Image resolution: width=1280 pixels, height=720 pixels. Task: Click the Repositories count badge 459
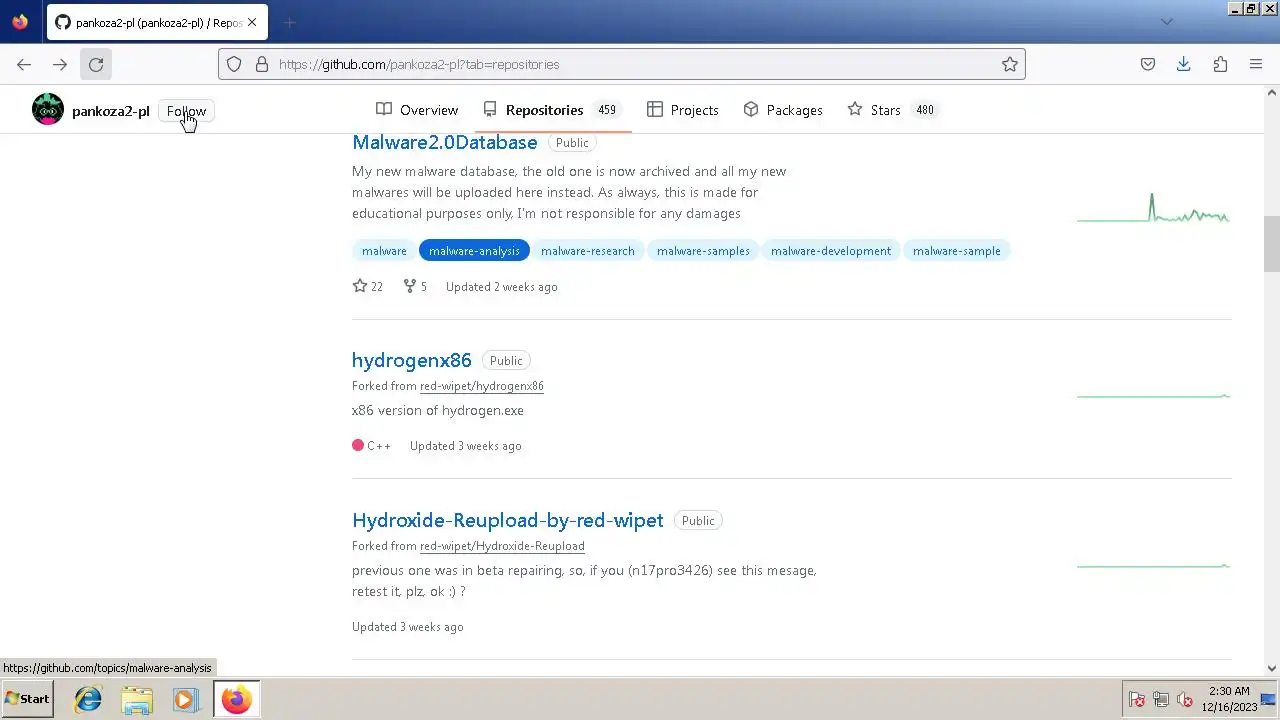click(x=607, y=110)
